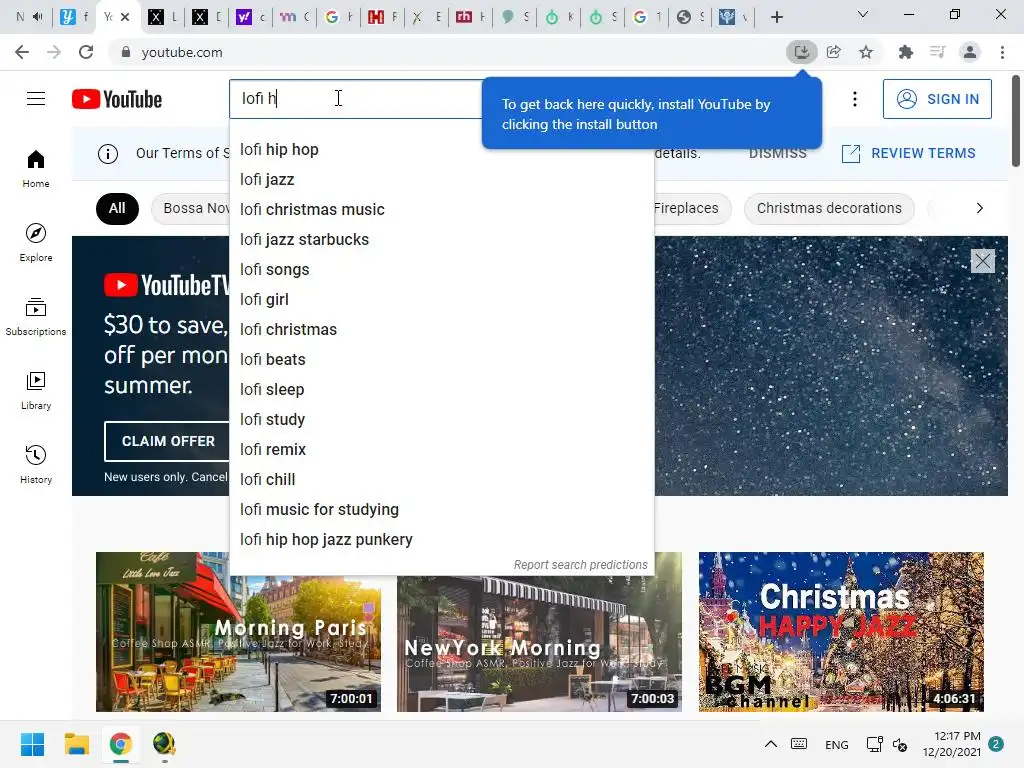Viewport: 1024px width, 768px height.
Task: Click the page vertical scrollbar
Action: tap(1016, 121)
